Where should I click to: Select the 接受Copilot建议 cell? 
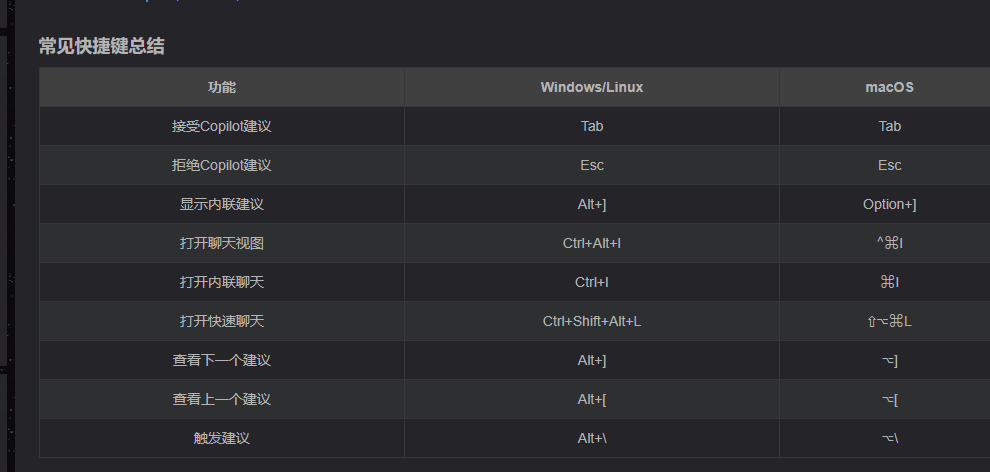tap(222, 126)
